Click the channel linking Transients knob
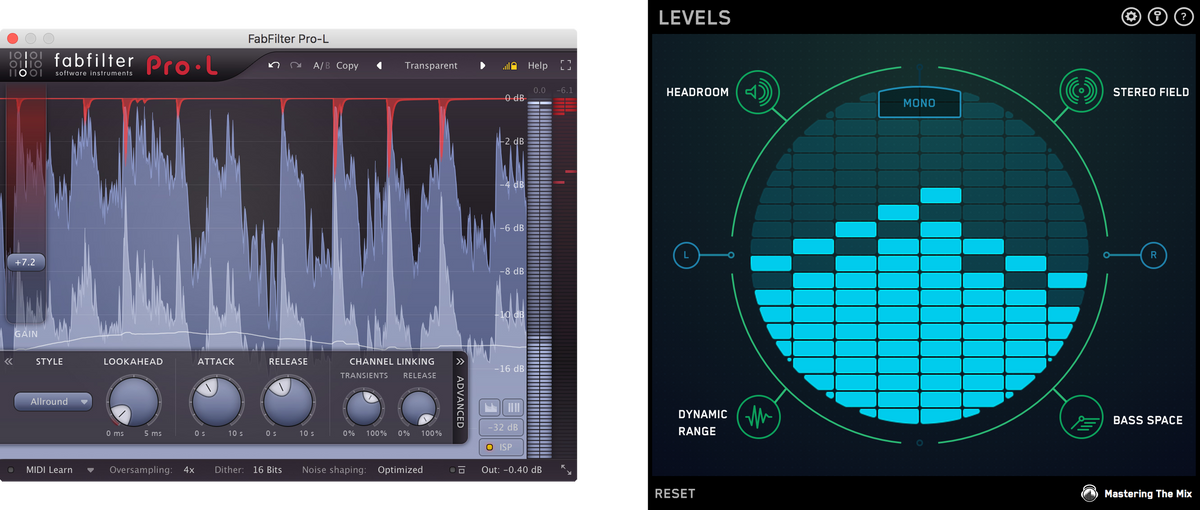 click(x=363, y=408)
